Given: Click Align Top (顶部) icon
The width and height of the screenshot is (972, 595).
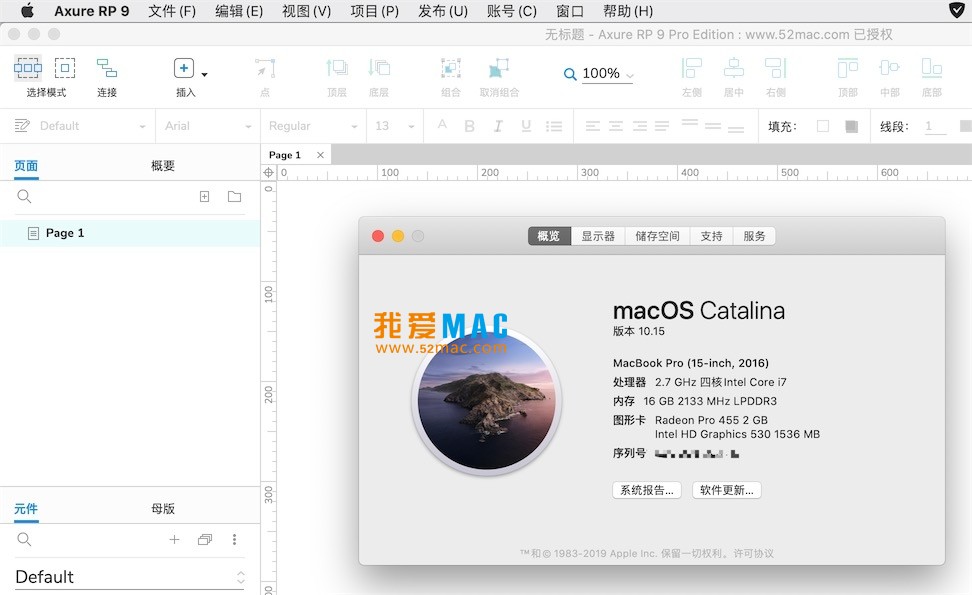Looking at the screenshot, I should (847, 68).
